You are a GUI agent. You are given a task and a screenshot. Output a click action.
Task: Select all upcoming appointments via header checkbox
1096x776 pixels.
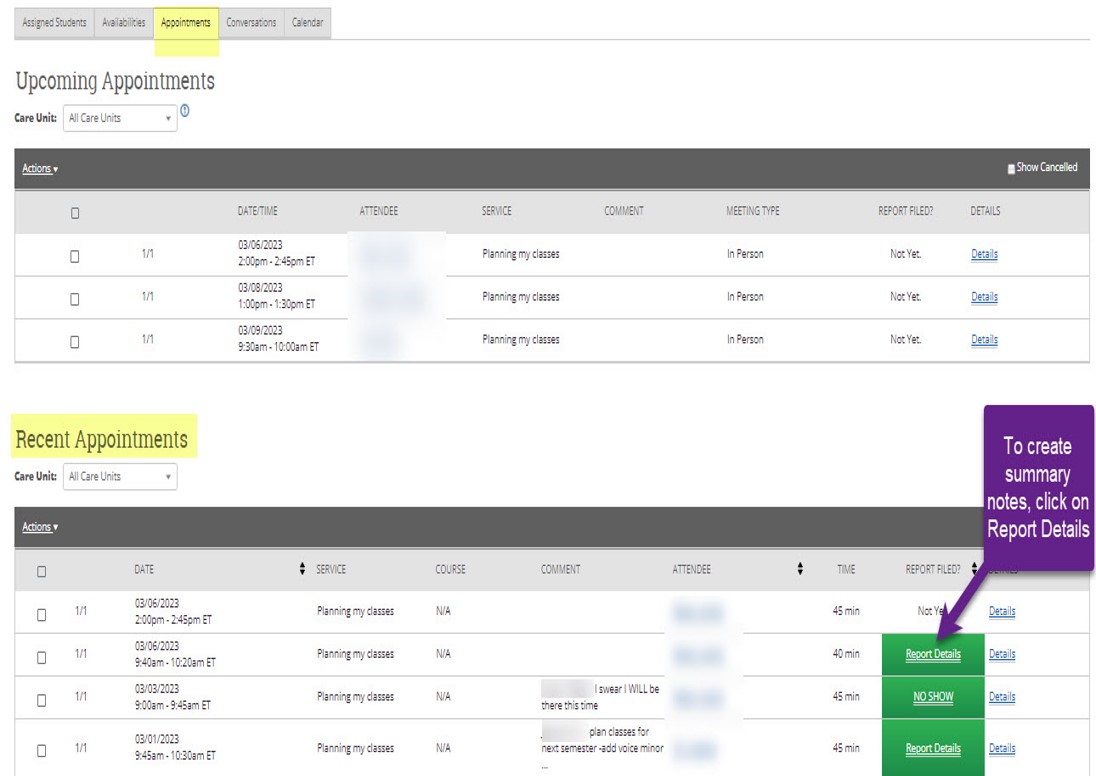(75, 212)
